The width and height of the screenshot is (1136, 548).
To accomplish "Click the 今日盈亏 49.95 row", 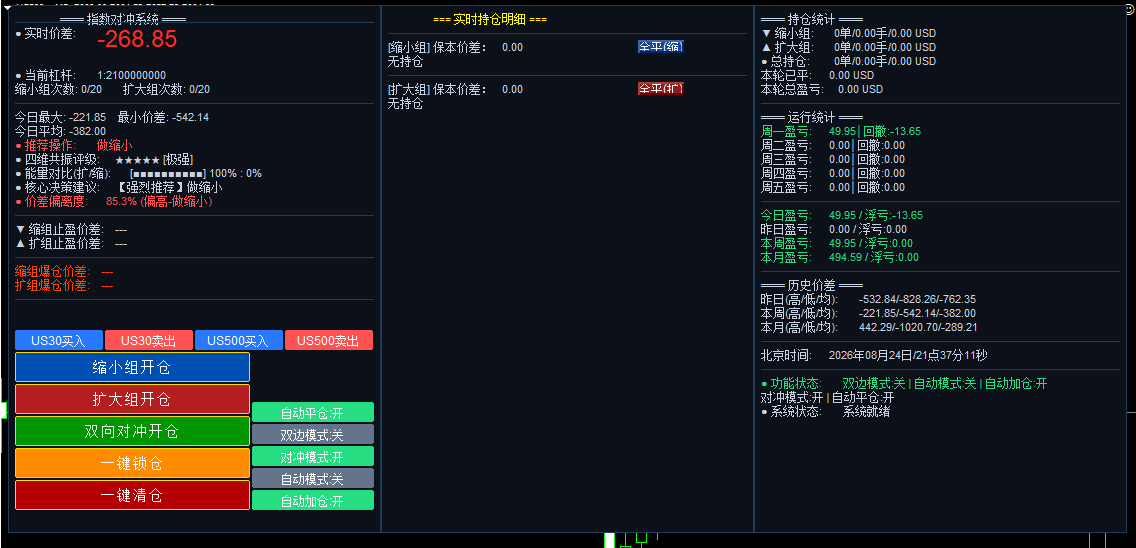I will [842, 215].
